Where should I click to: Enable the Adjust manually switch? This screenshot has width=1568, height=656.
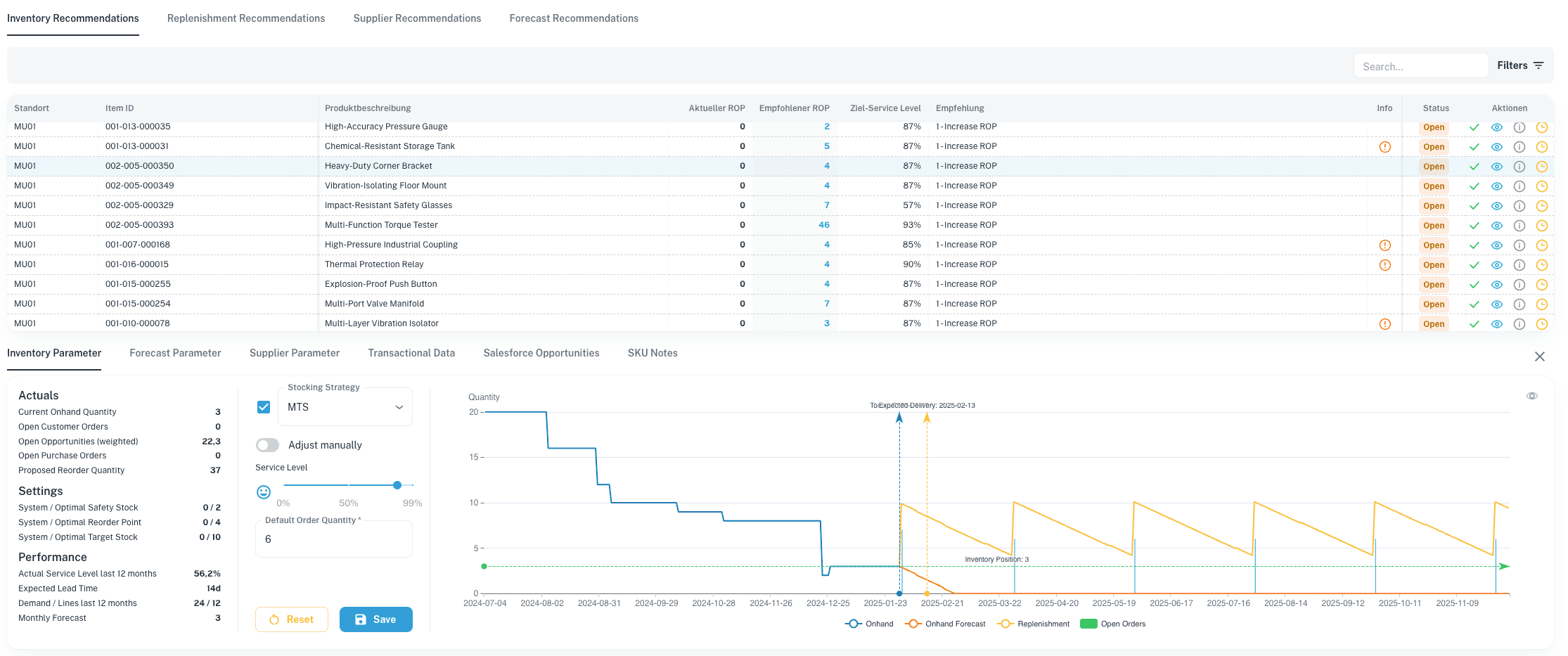[267, 445]
